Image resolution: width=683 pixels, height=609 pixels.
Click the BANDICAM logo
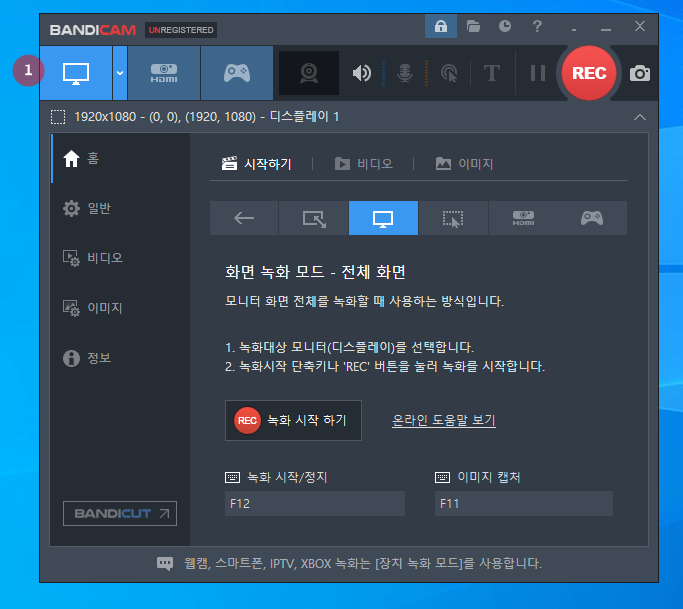click(x=93, y=30)
